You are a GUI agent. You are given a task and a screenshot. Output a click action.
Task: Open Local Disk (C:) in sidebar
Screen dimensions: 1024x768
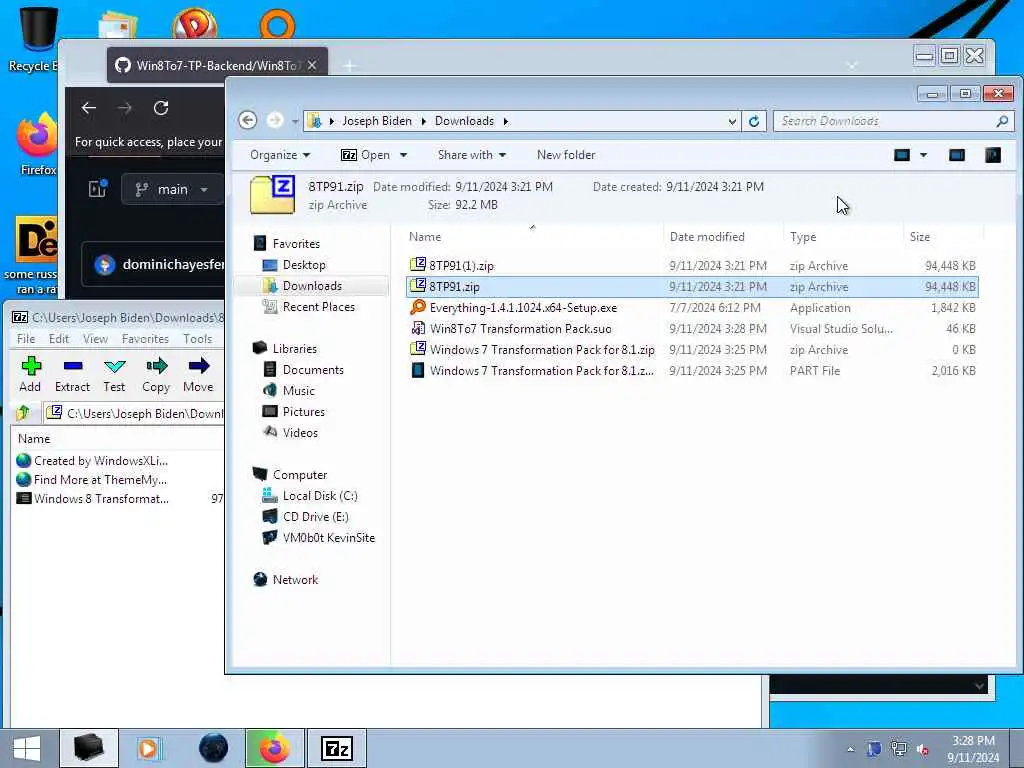click(319, 496)
